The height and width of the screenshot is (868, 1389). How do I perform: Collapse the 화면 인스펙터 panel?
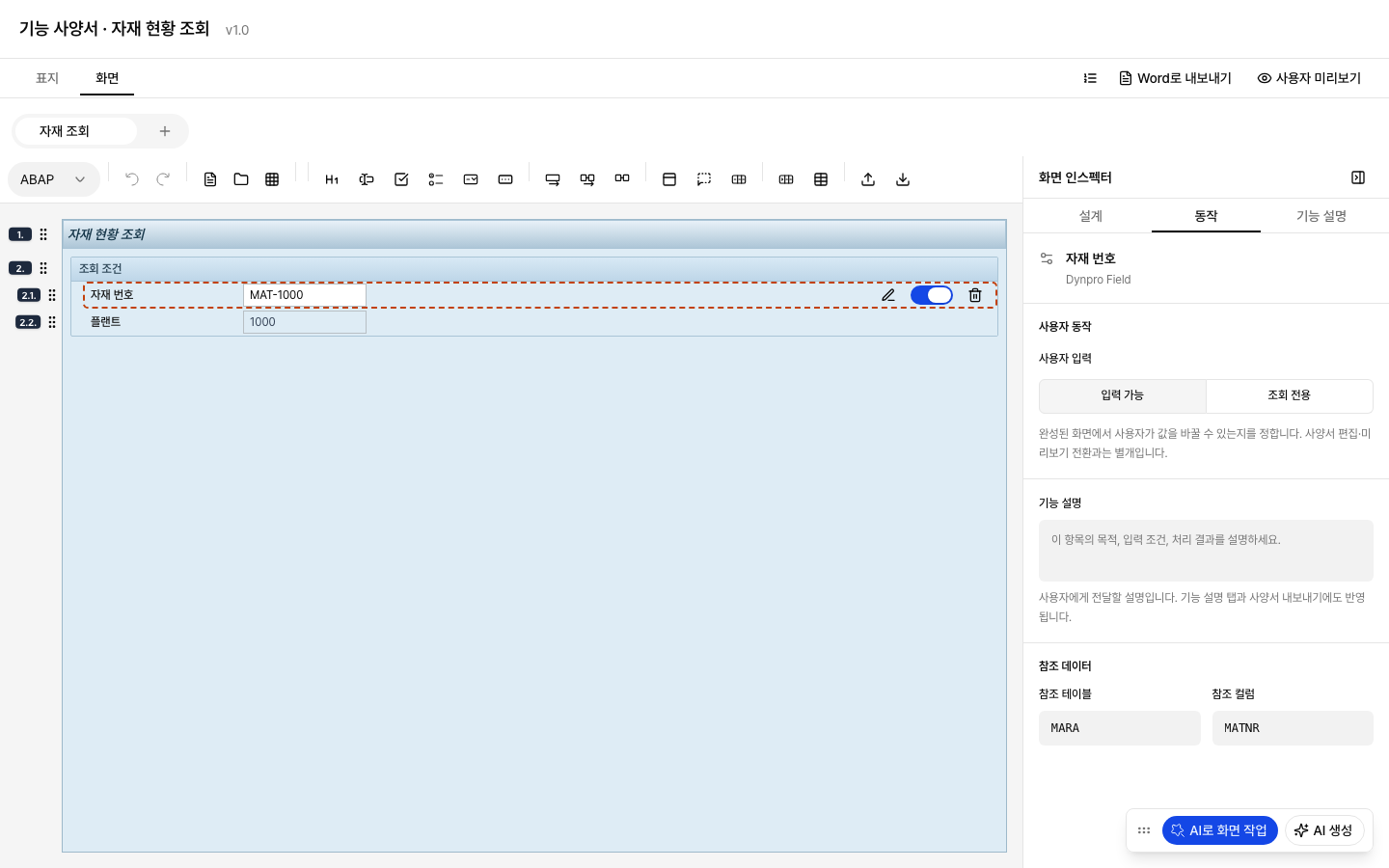coord(1358,177)
